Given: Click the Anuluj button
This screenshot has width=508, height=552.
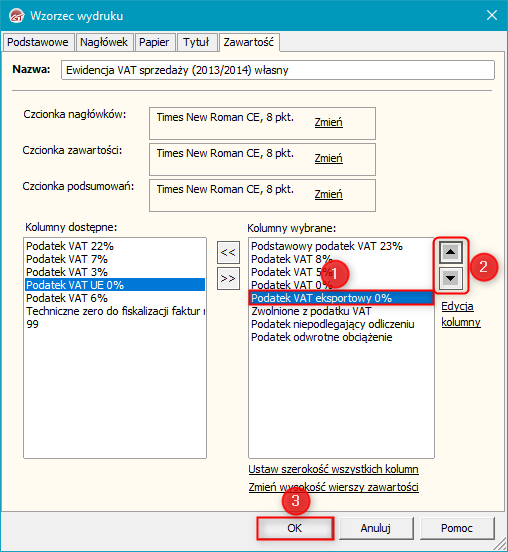Looking at the screenshot, I should 376,528.
